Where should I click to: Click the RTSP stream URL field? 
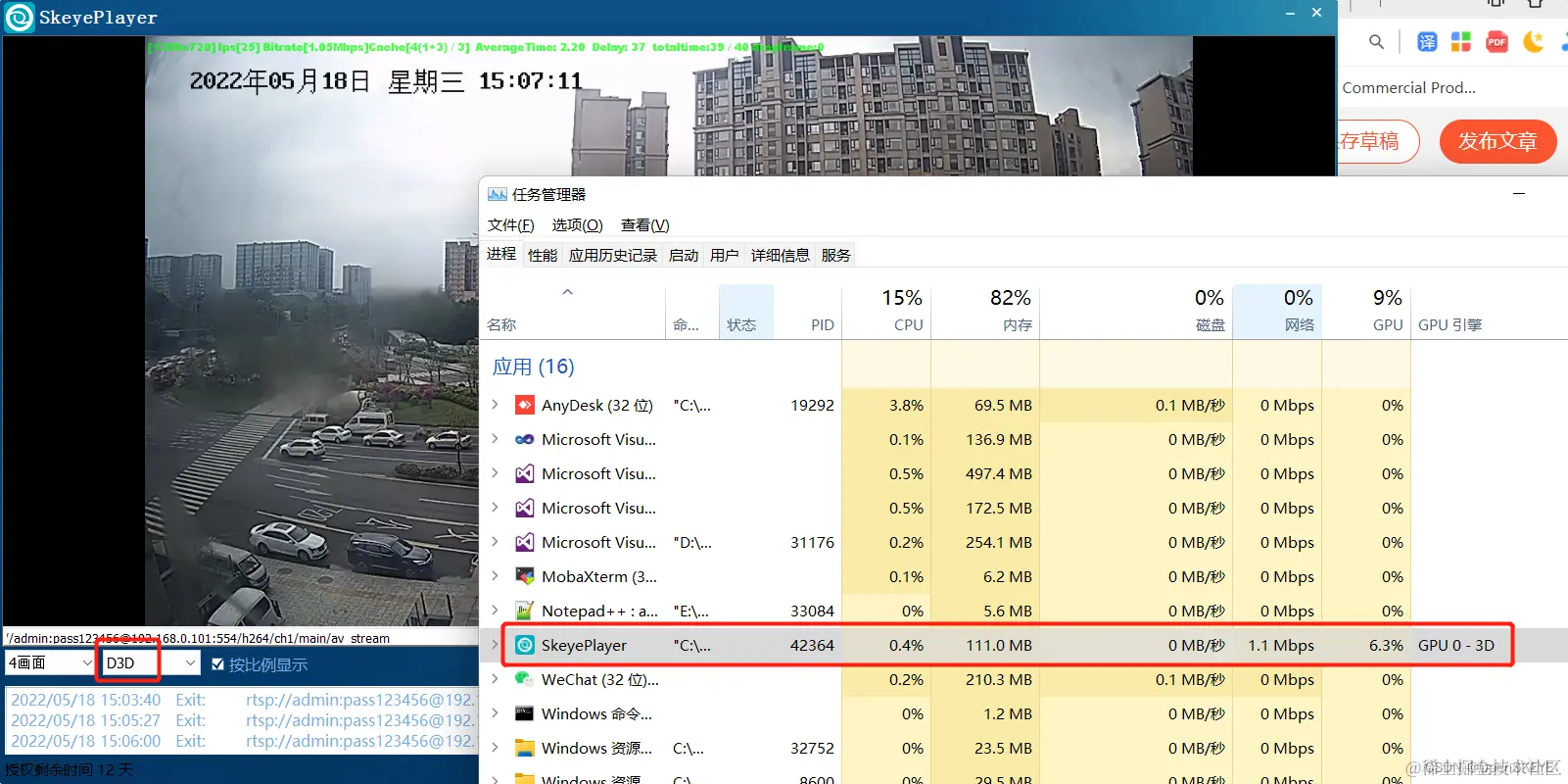(x=240, y=638)
